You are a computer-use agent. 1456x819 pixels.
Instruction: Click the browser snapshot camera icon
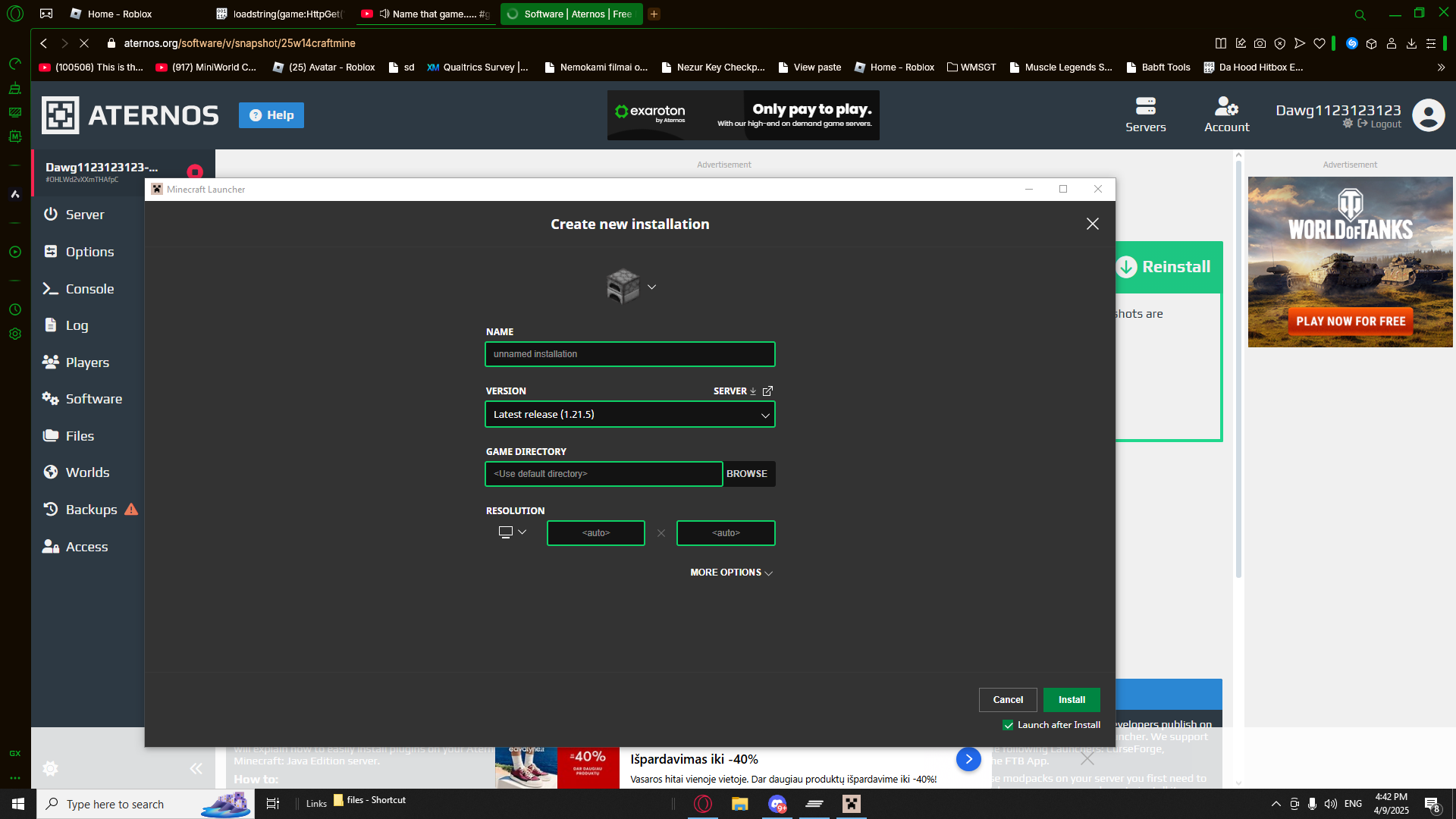(x=1260, y=43)
